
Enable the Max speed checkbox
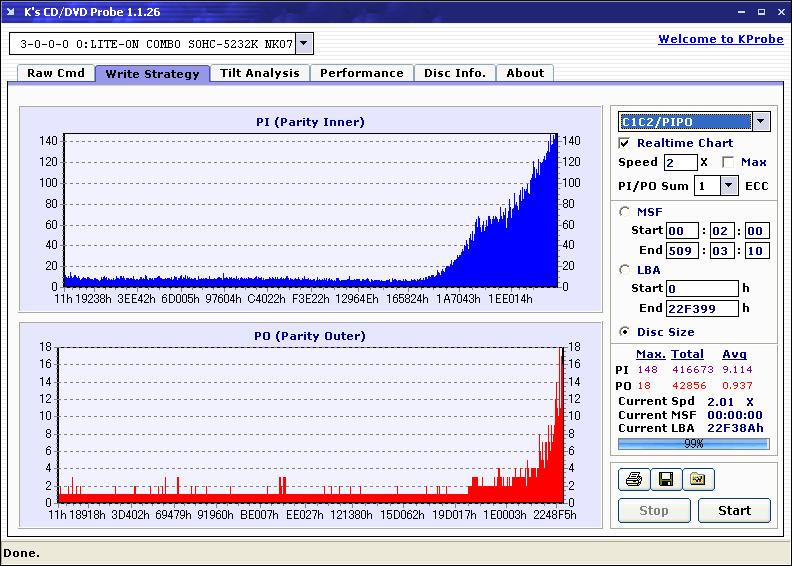pos(728,162)
